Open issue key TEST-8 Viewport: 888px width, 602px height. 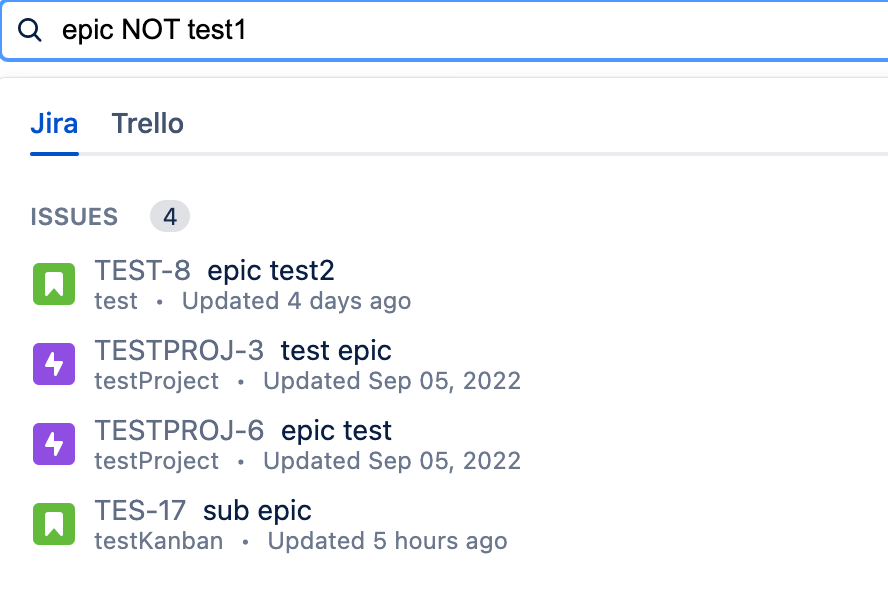[142, 270]
